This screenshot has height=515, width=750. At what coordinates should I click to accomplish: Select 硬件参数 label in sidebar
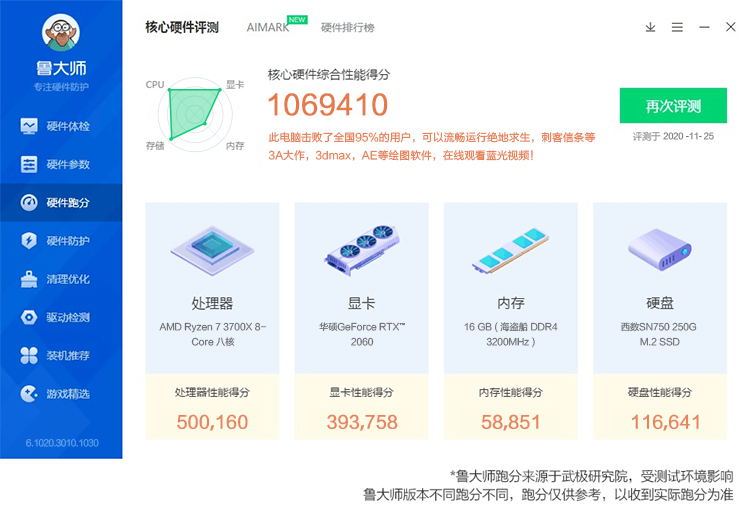(x=68, y=164)
